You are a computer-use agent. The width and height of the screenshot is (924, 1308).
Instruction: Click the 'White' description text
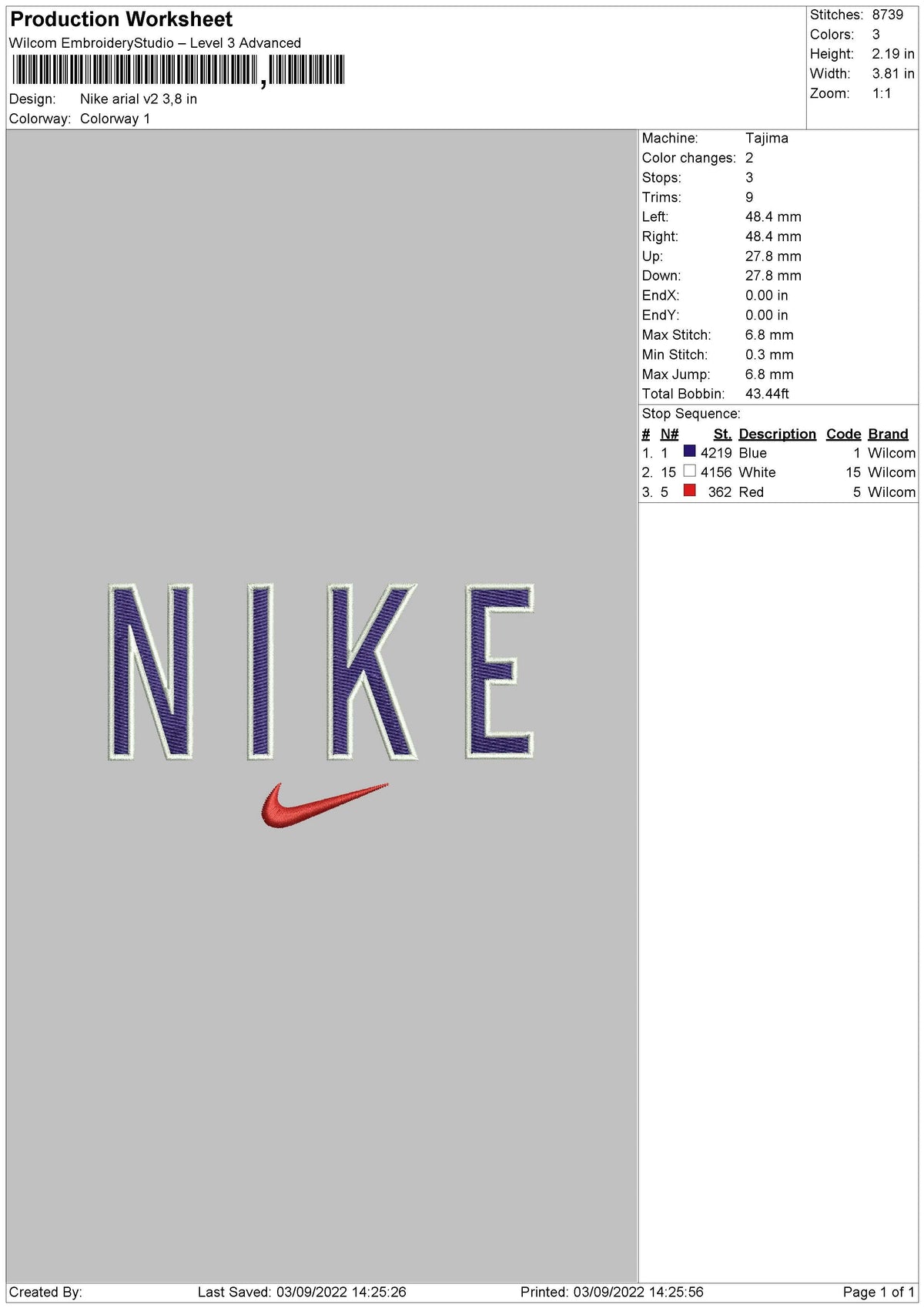pyautogui.click(x=757, y=473)
